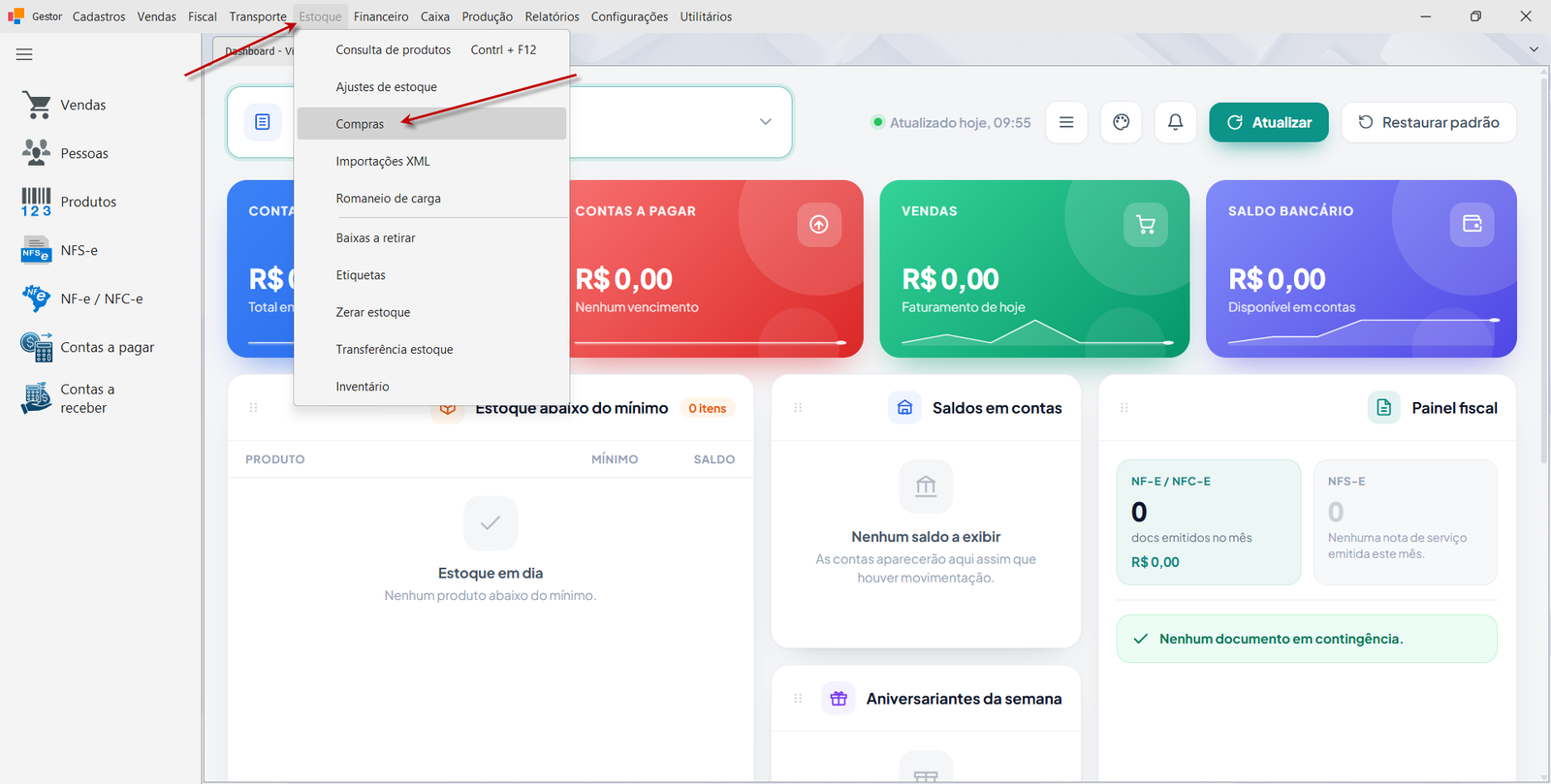Click the upload arrow icon on Contas a Pagar card

[x=819, y=225]
